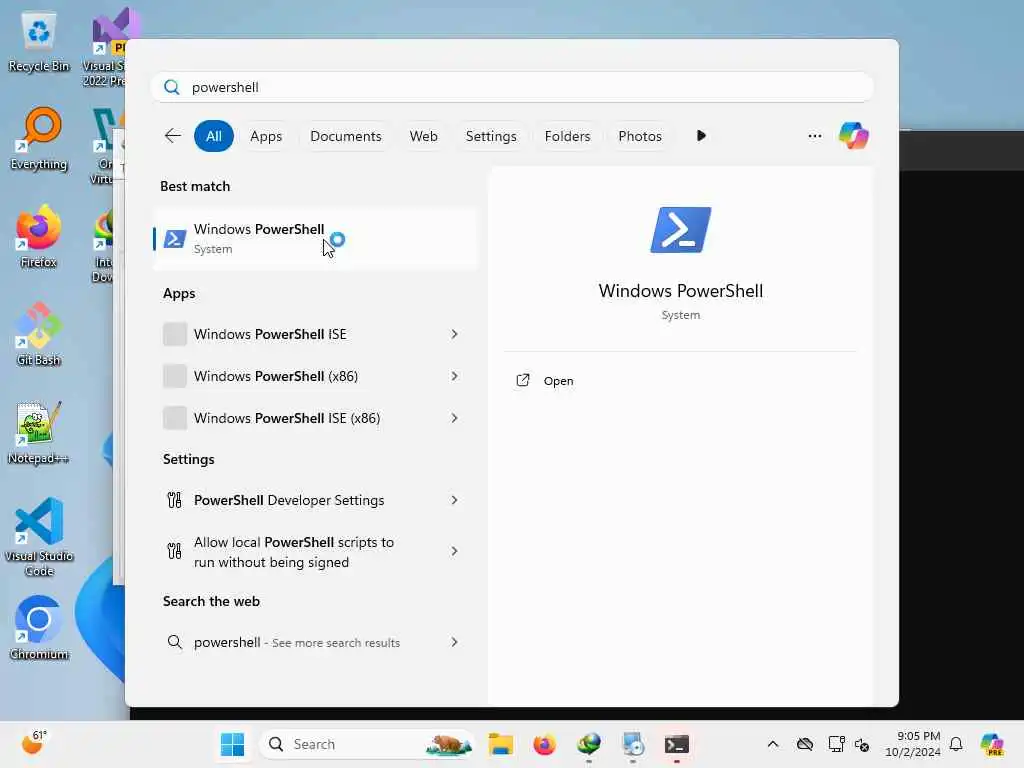The height and width of the screenshot is (768, 1024).
Task: Click the magnifier icon in search box
Action: click(172, 88)
